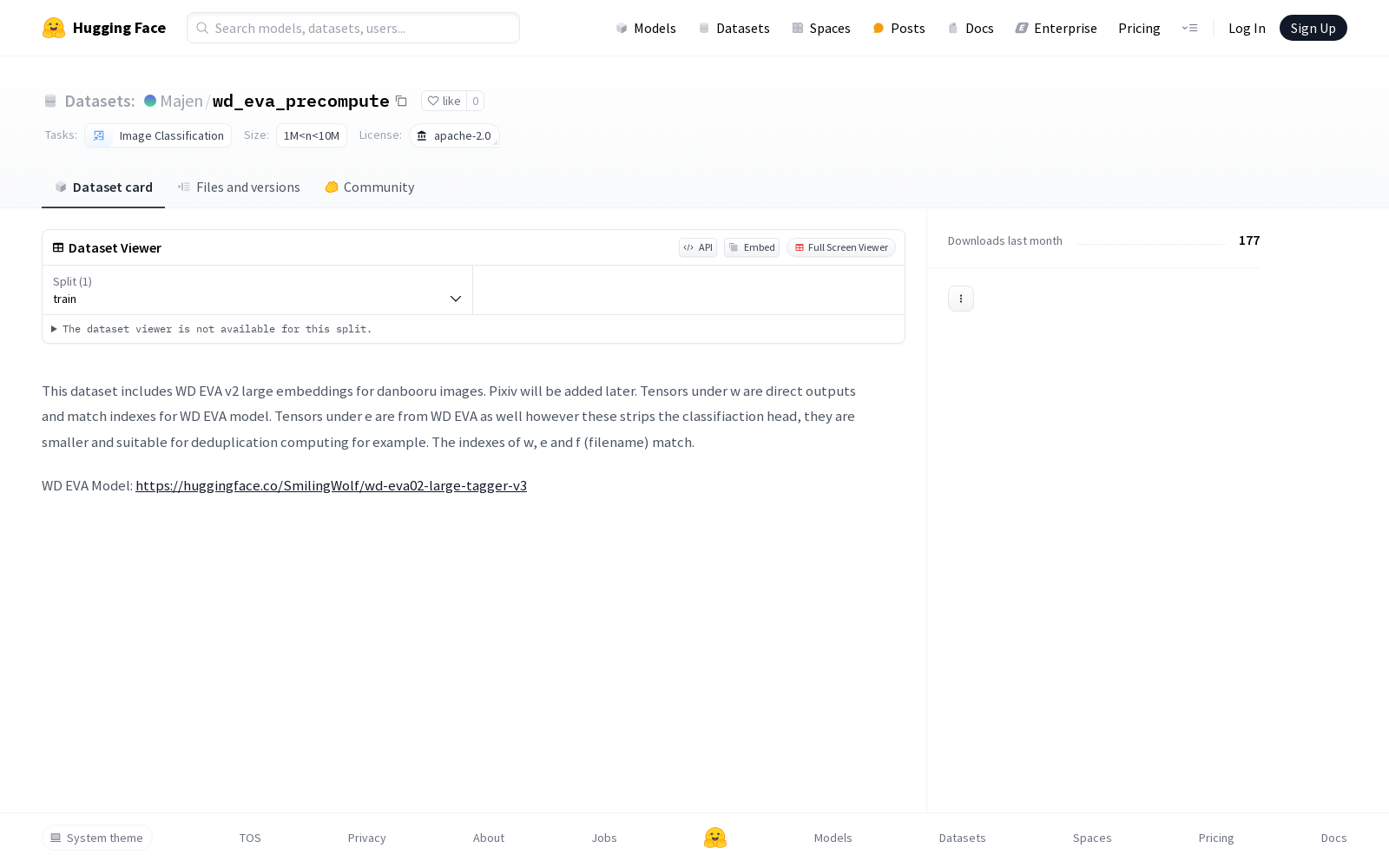
Task: Click the Hugging Face logo icon
Action: 54,28
